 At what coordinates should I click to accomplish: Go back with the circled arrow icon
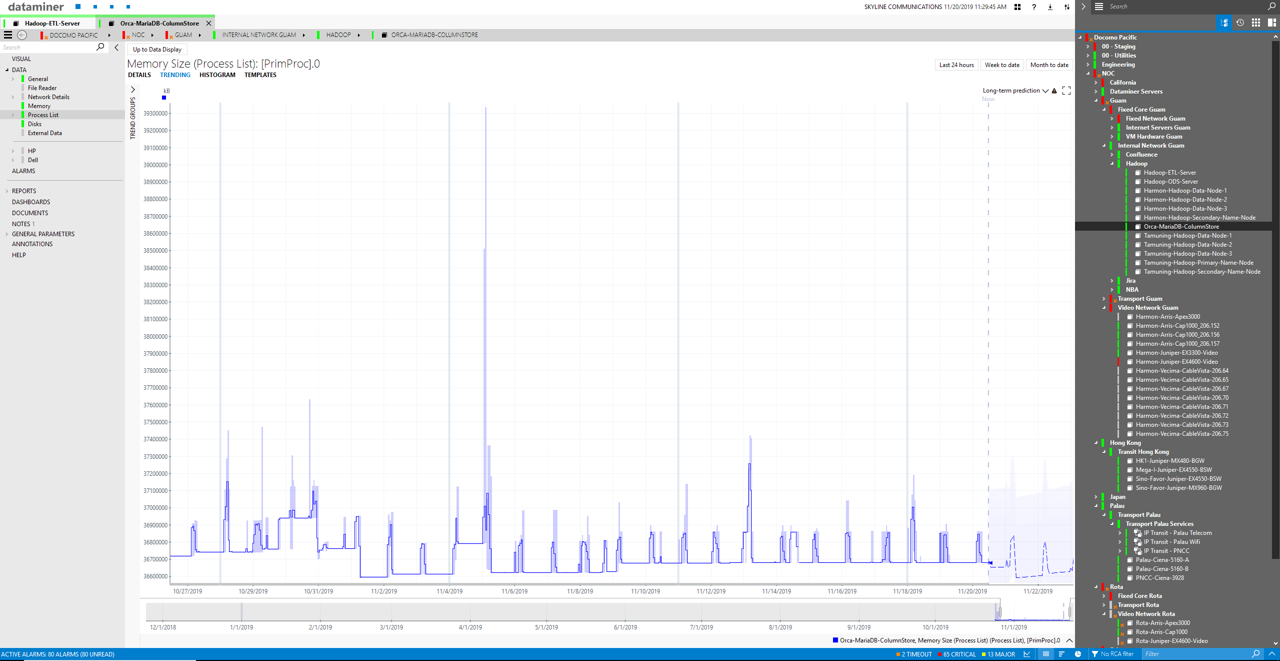tap(22, 35)
